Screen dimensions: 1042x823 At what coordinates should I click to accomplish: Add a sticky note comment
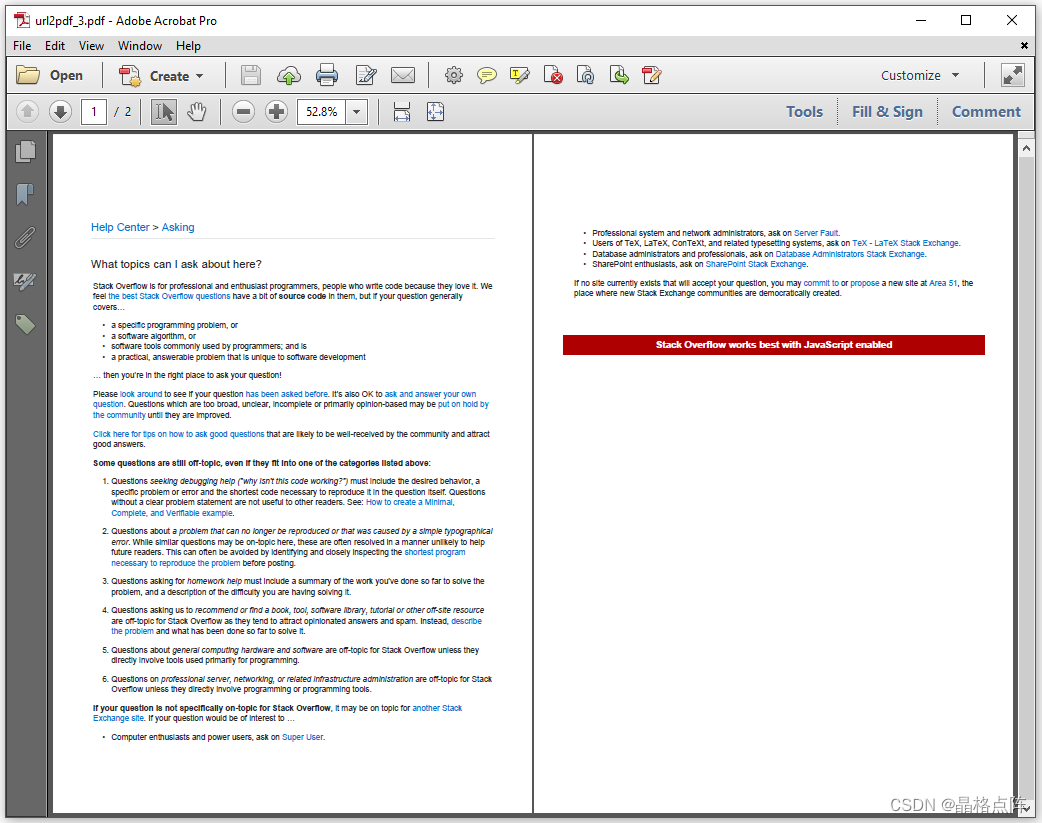[486, 75]
